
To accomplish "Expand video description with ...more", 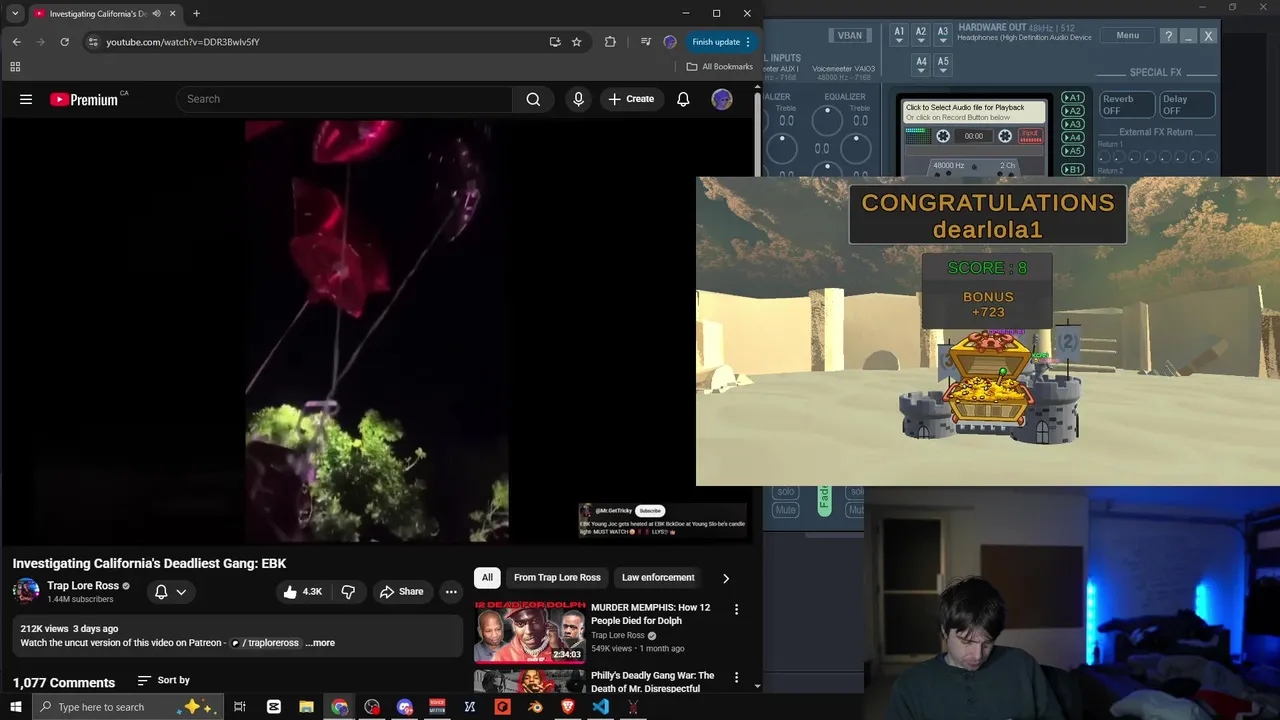I will point(320,643).
